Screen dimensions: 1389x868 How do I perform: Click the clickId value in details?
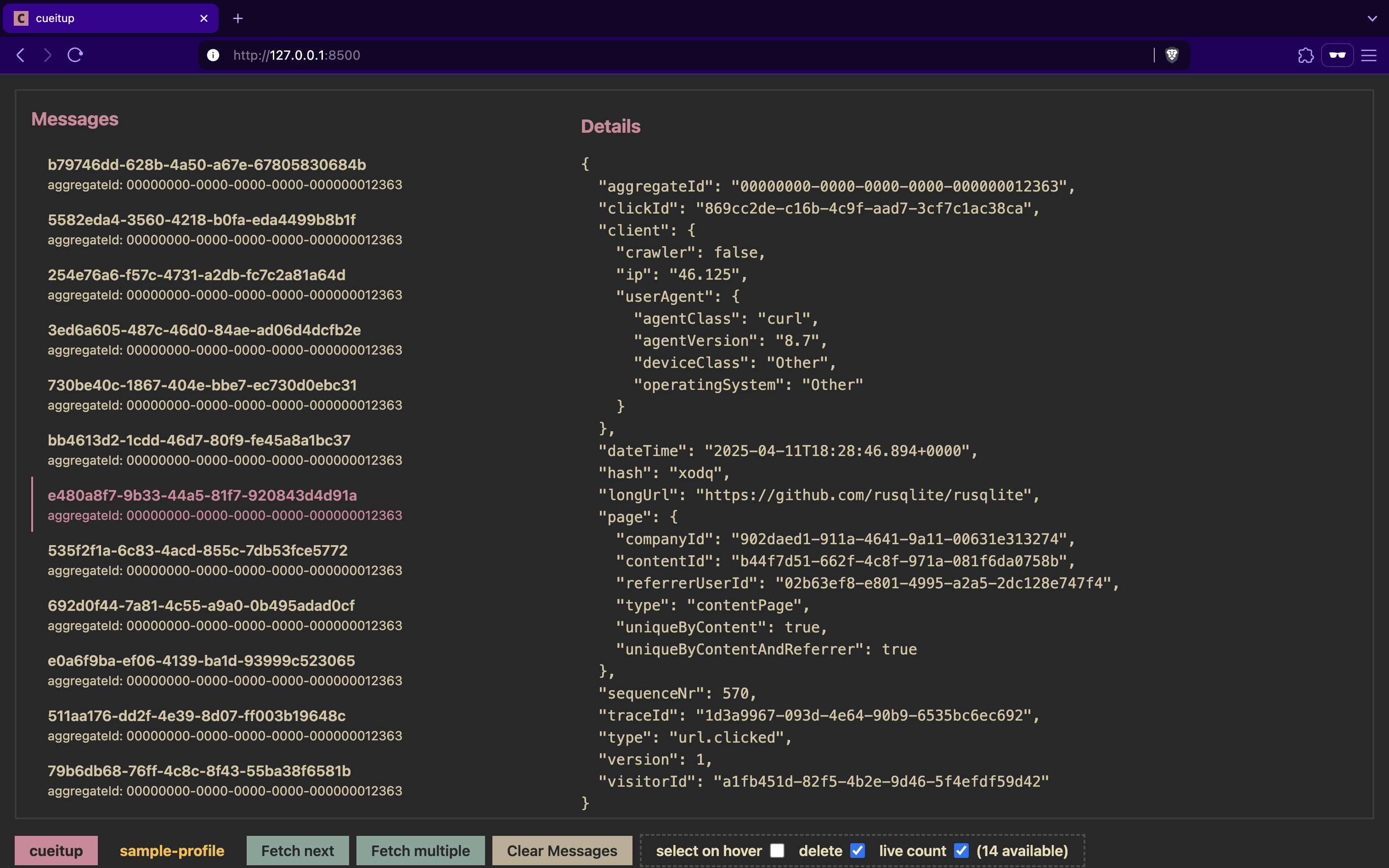click(x=863, y=209)
